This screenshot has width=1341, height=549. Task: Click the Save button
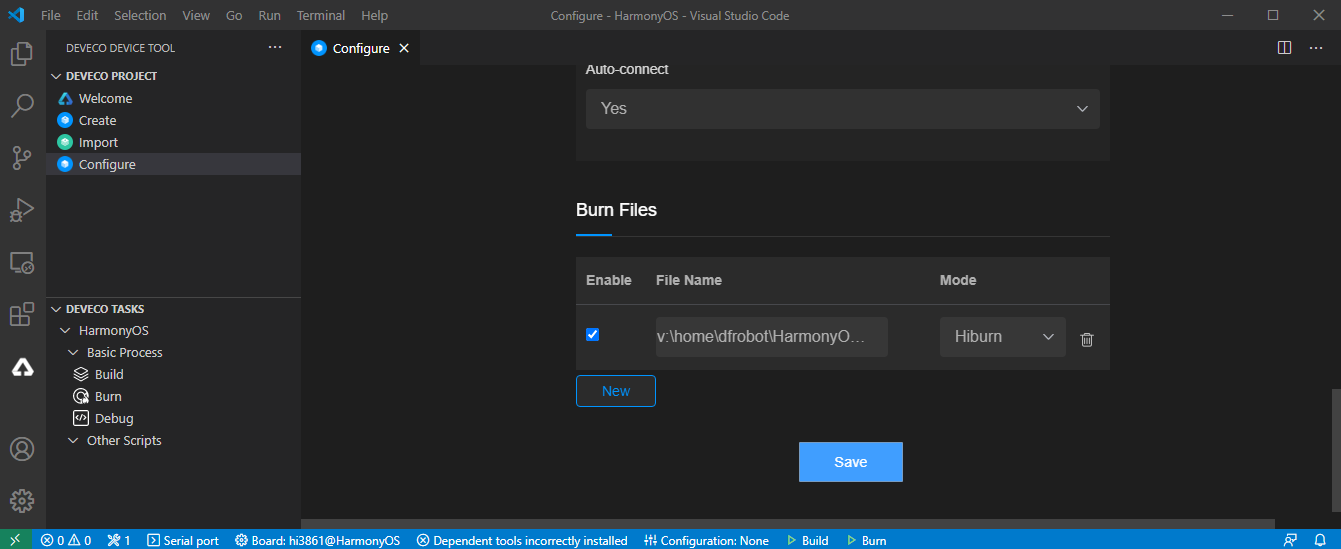pos(850,462)
